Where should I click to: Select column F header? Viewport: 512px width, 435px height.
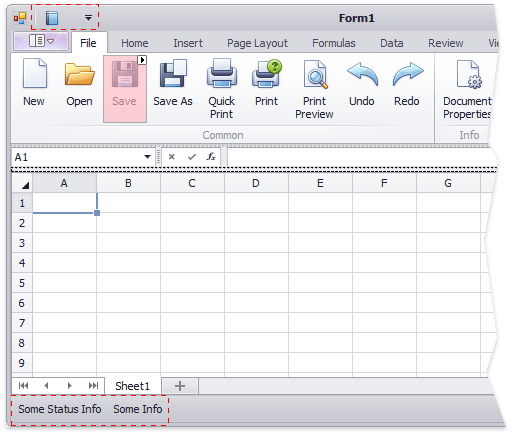[x=384, y=183]
